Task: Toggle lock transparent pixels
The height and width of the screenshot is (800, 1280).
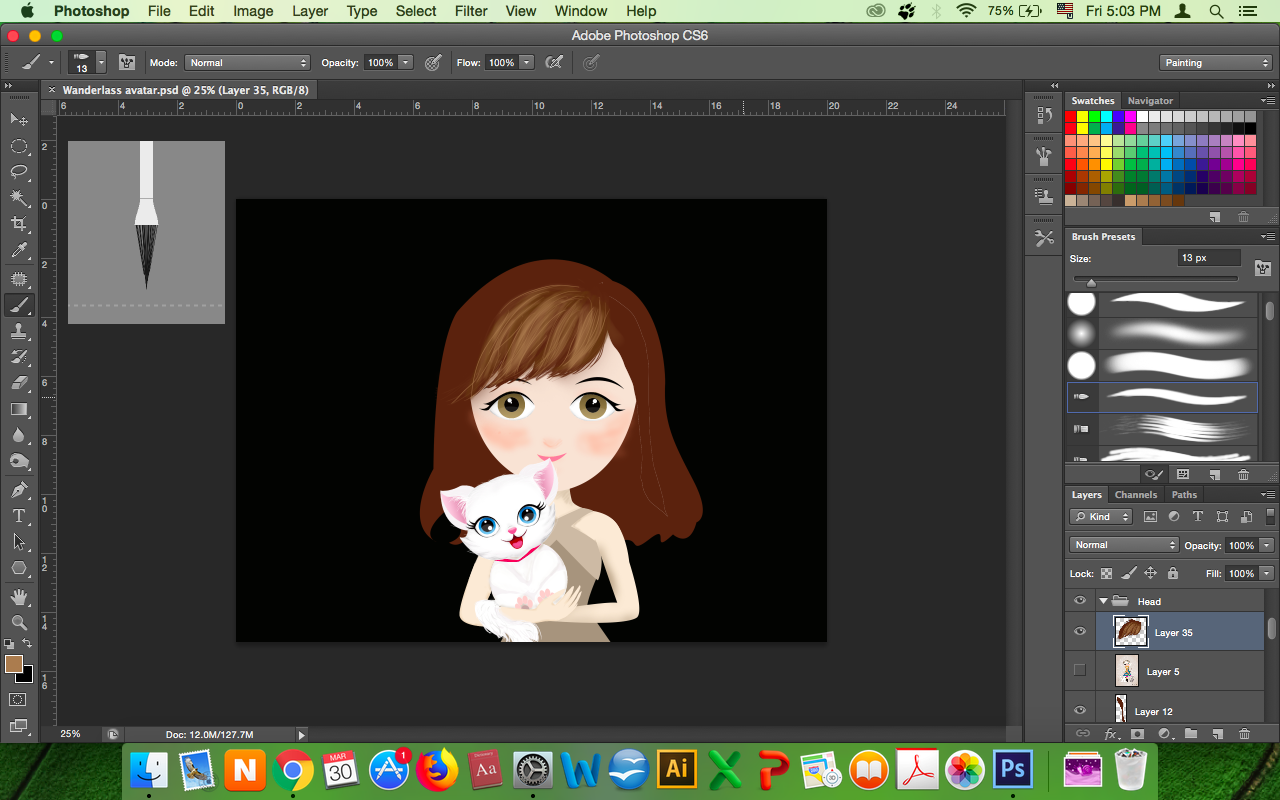Action: click(x=1106, y=574)
